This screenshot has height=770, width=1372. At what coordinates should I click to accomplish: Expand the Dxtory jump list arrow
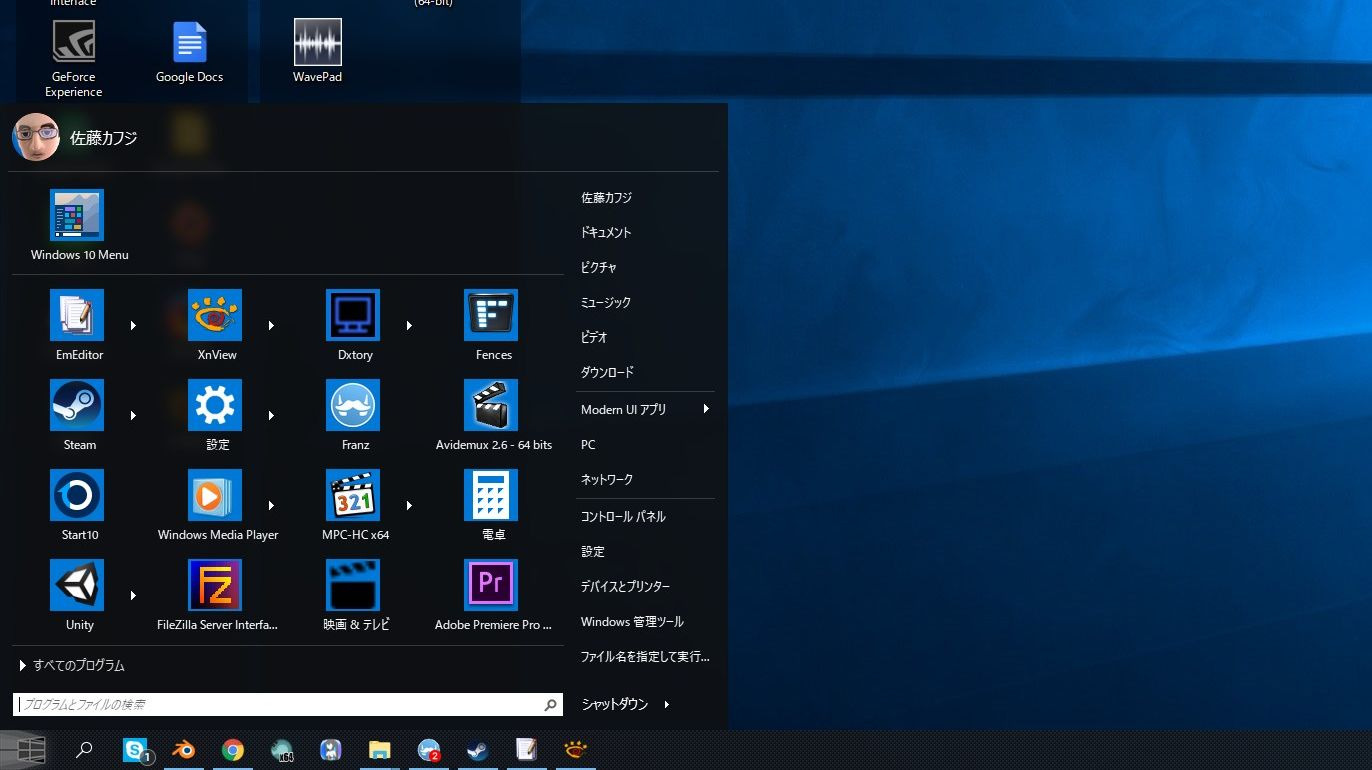pos(409,326)
